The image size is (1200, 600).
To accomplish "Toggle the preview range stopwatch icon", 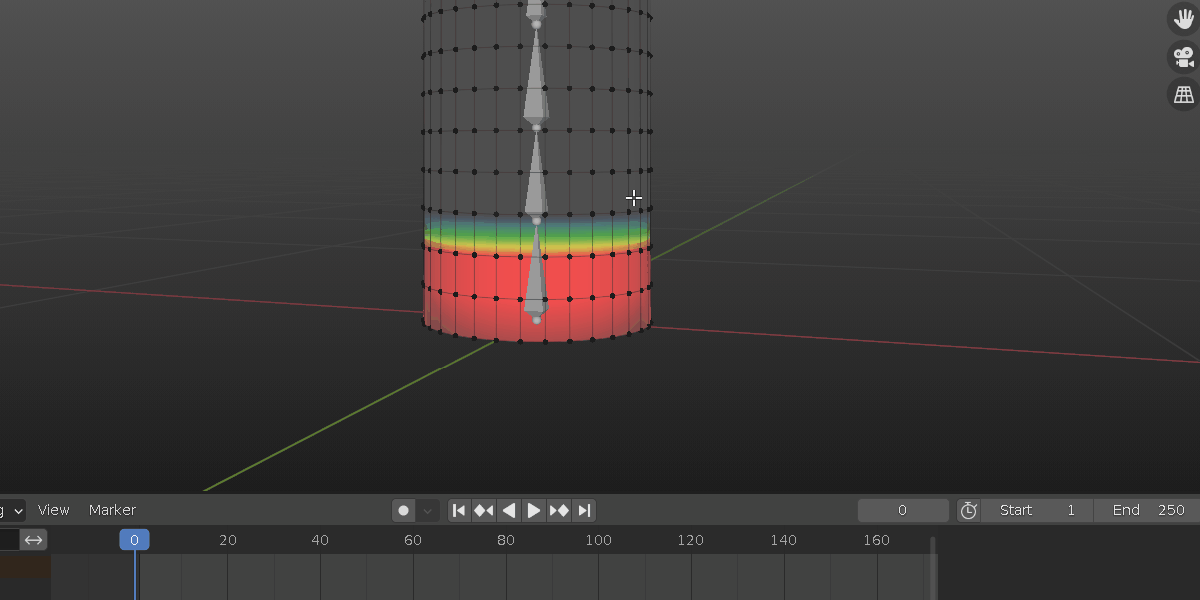I will pos(968,510).
